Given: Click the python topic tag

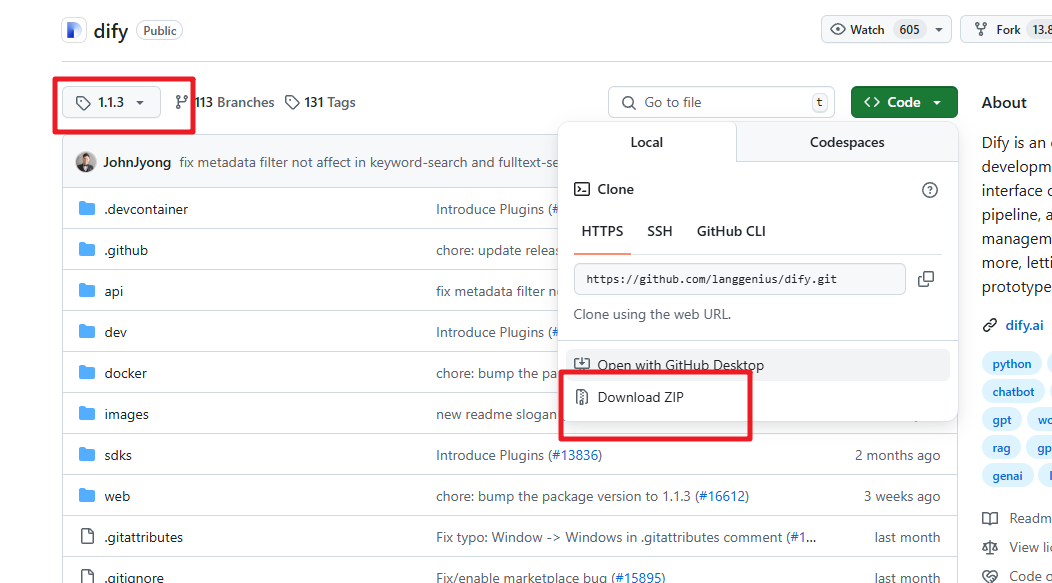Looking at the screenshot, I should pyautogui.click(x=1012, y=364).
